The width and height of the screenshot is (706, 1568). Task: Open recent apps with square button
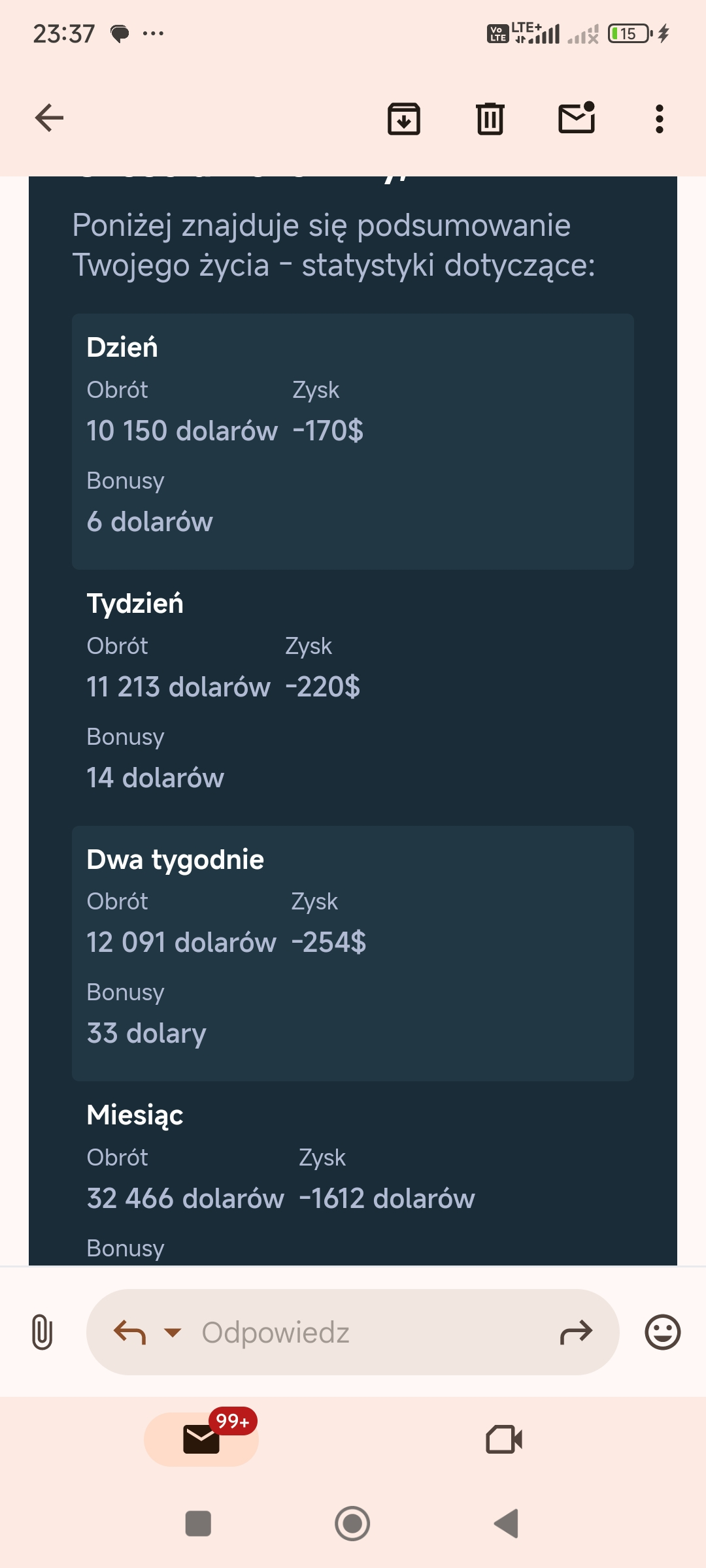pyautogui.click(x=198, y=1524)
